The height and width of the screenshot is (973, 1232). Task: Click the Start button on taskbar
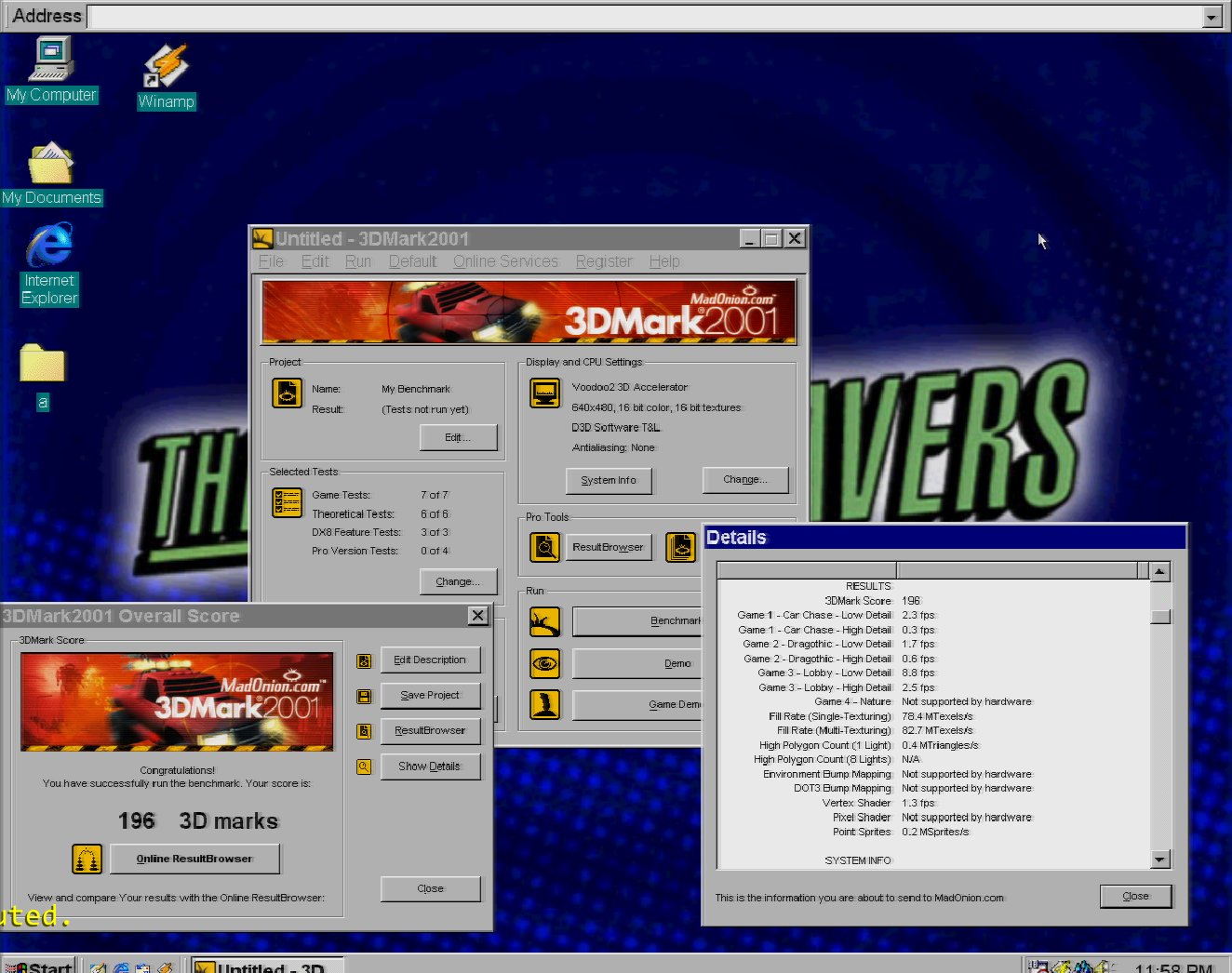click(38, 966)
